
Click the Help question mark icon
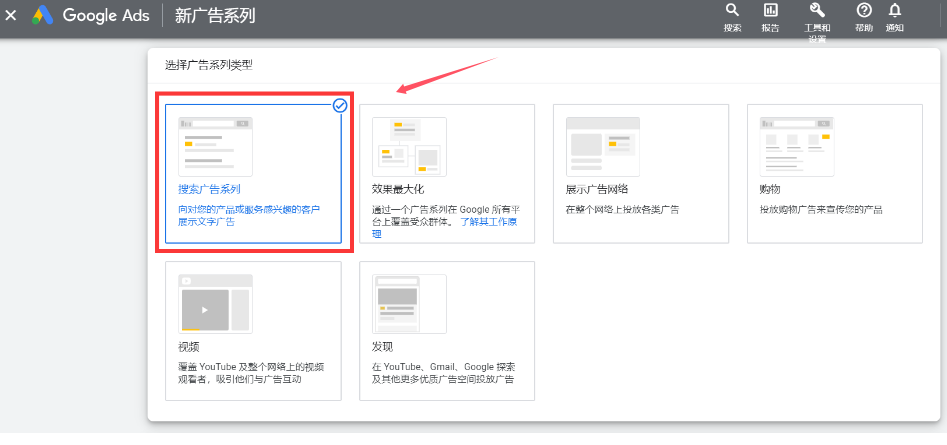click(x=864, y=11)
